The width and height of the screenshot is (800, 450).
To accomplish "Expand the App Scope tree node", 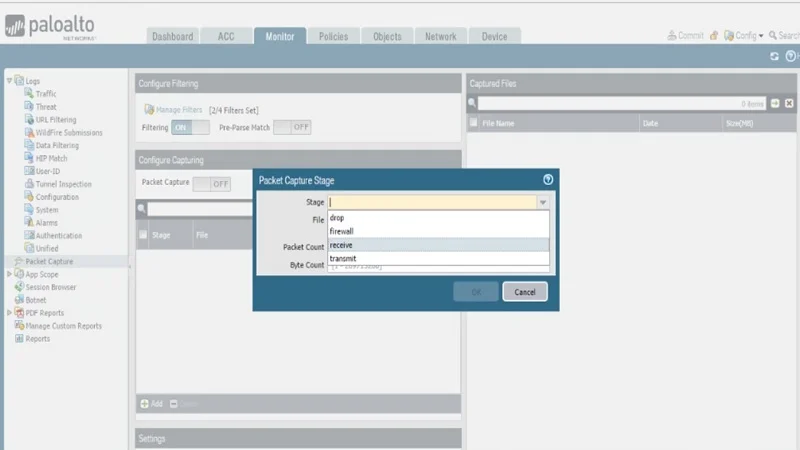I will pos(9,274).
